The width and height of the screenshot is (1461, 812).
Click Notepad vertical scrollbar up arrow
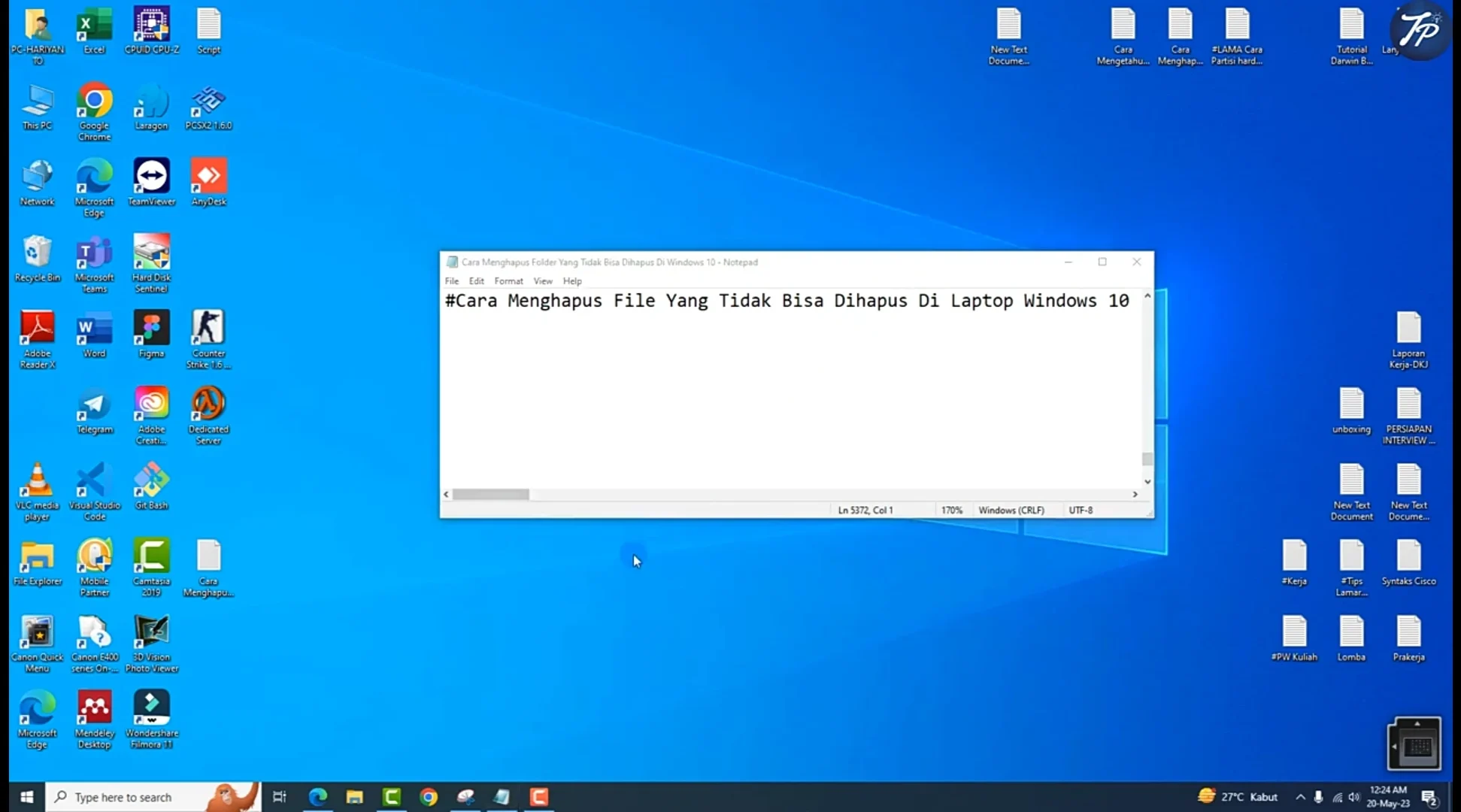(1147, 296)
